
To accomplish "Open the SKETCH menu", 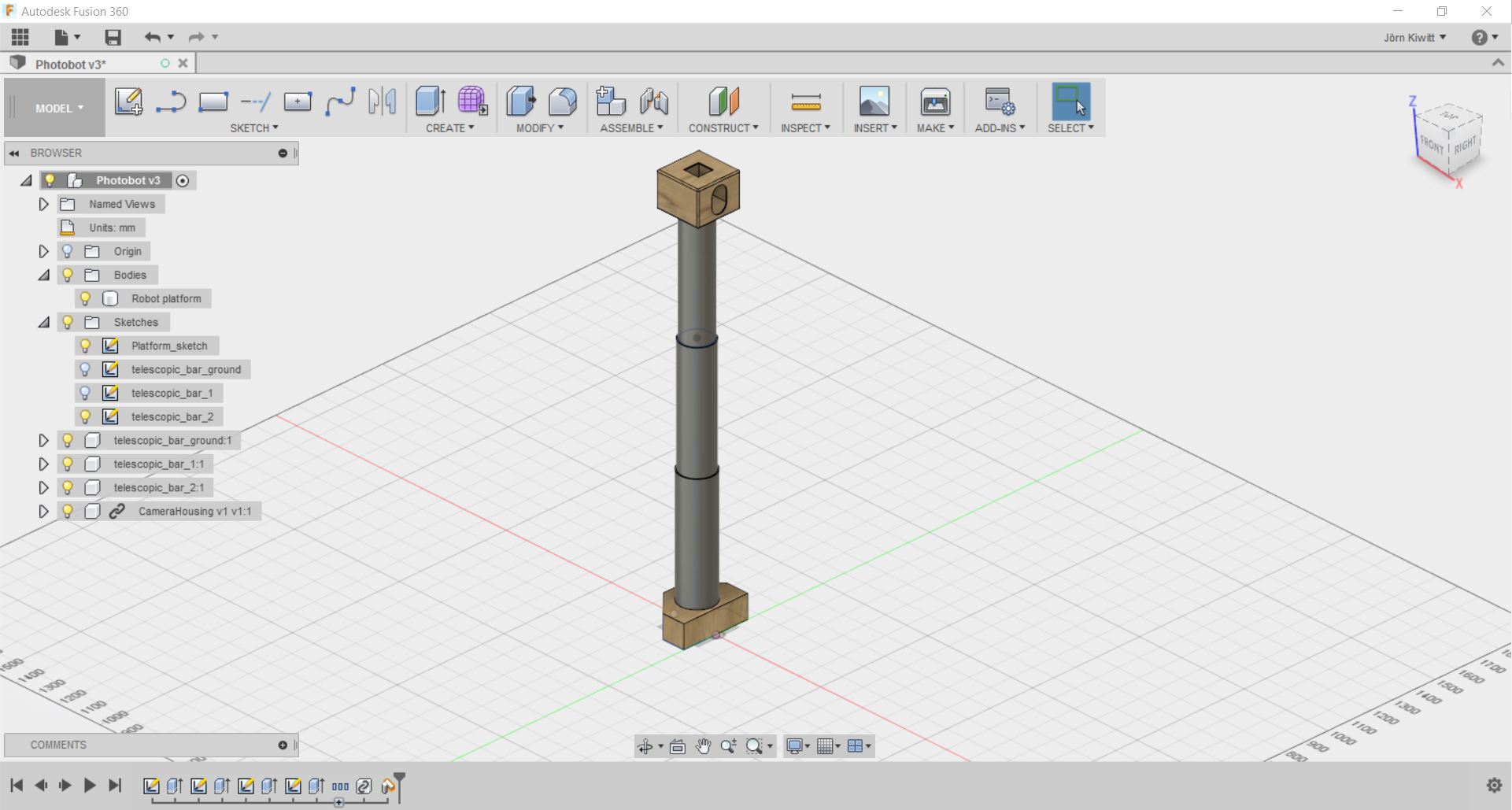I will [254, 128].
